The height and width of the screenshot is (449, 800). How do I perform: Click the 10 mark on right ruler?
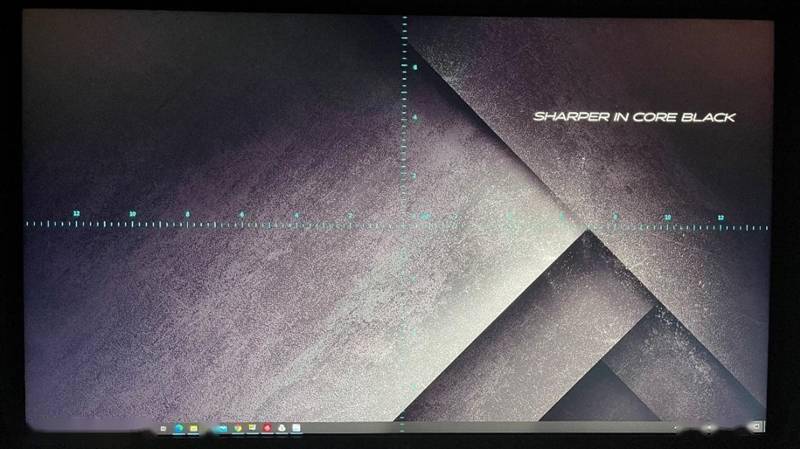[667, 217]
